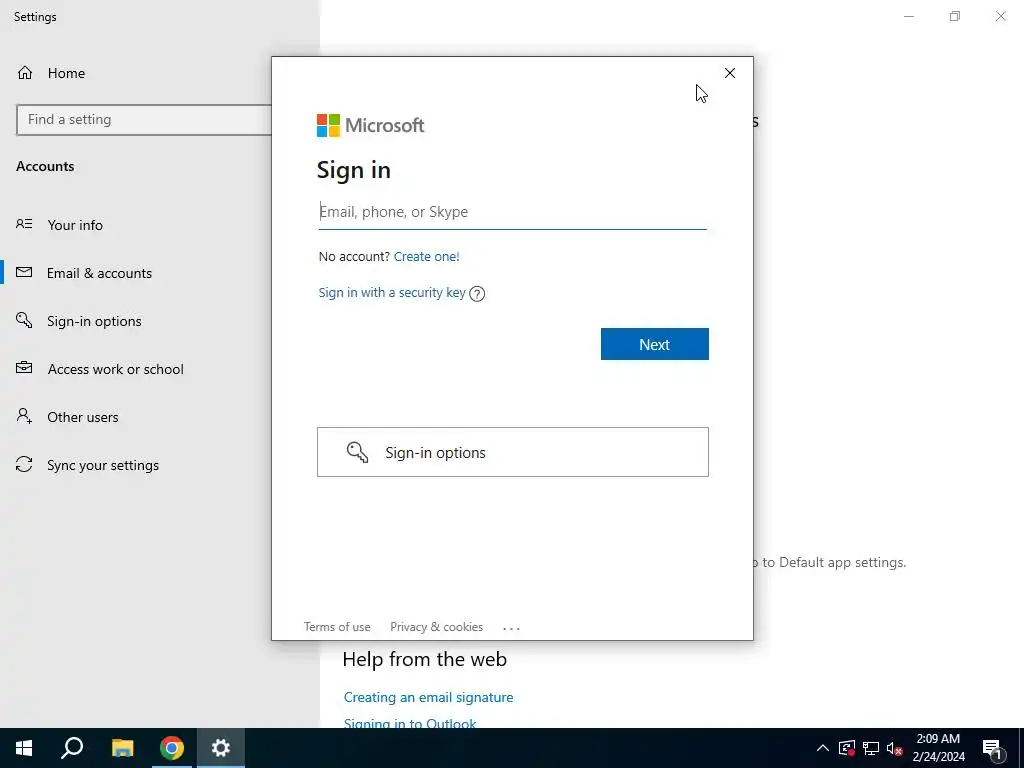Focus the Email, phone, or Skype field
The height and width of the screenshot is (768, 1024).
pos(512,212)
